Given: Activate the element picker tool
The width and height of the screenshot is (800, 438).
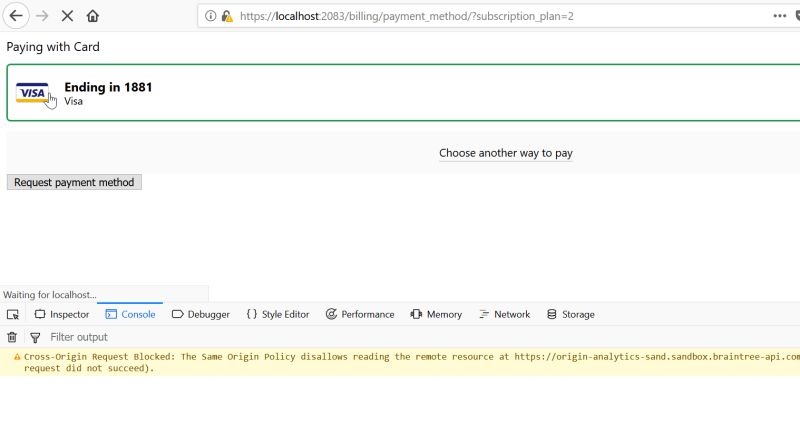Looking at the screenshot, I should pyautogui.click(x=13, y=314).
